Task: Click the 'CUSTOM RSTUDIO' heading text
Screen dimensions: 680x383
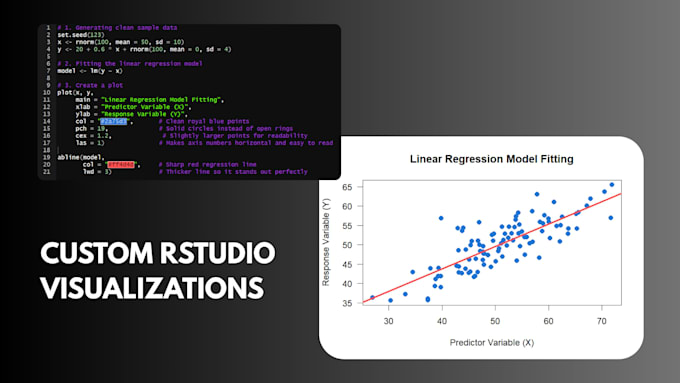Action: [x=158, y=253]
